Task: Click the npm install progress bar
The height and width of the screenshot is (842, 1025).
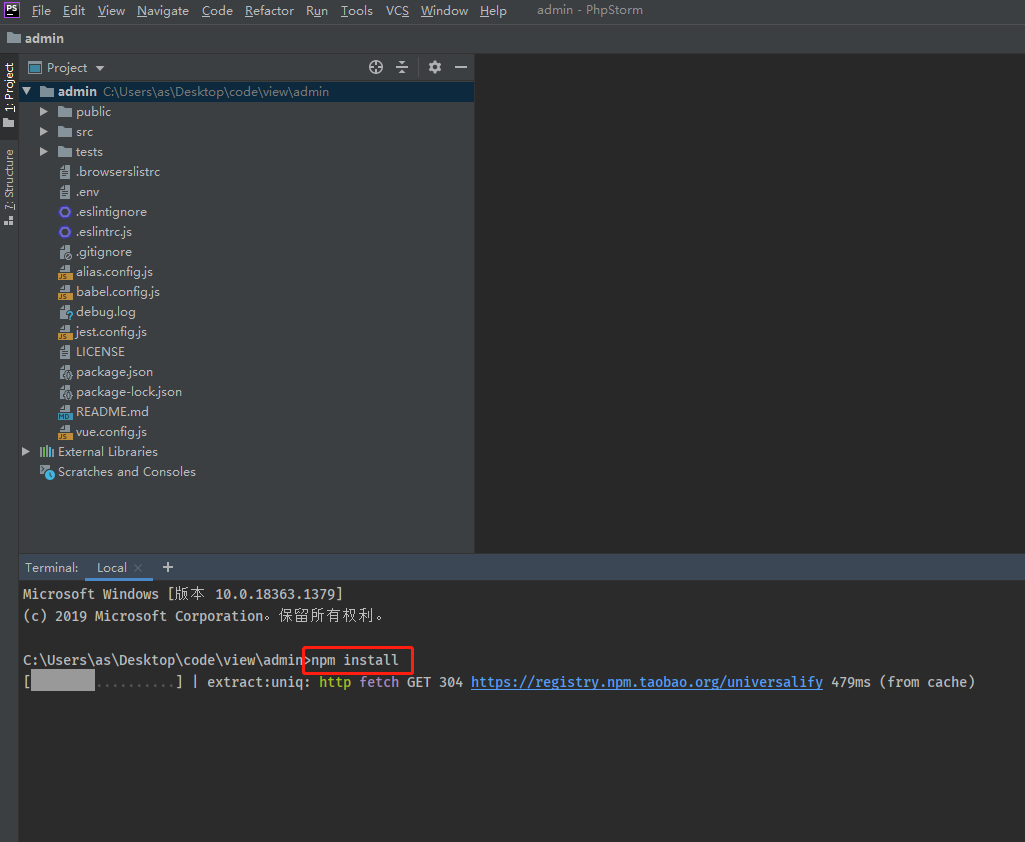Action: click(103, 681)
